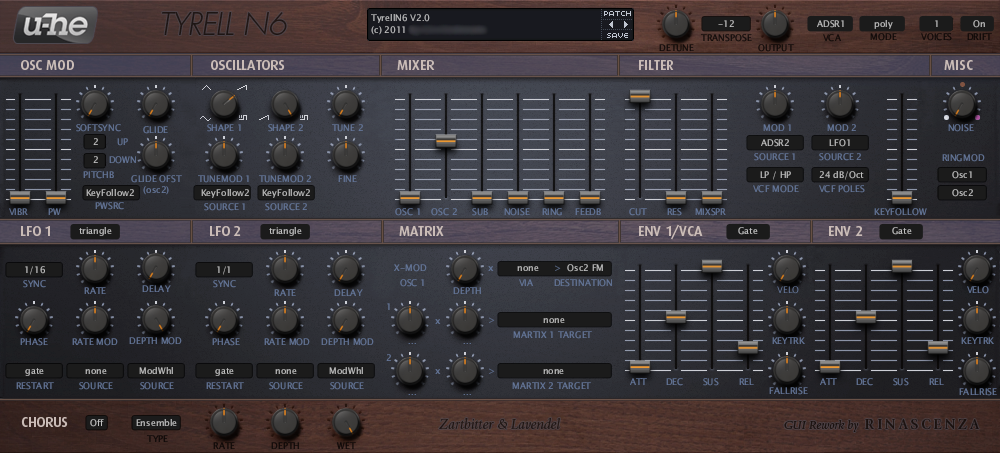1000x453 pixels.
Task: Open LFO 1 triangle waveform dropdown
Action: 95,231
